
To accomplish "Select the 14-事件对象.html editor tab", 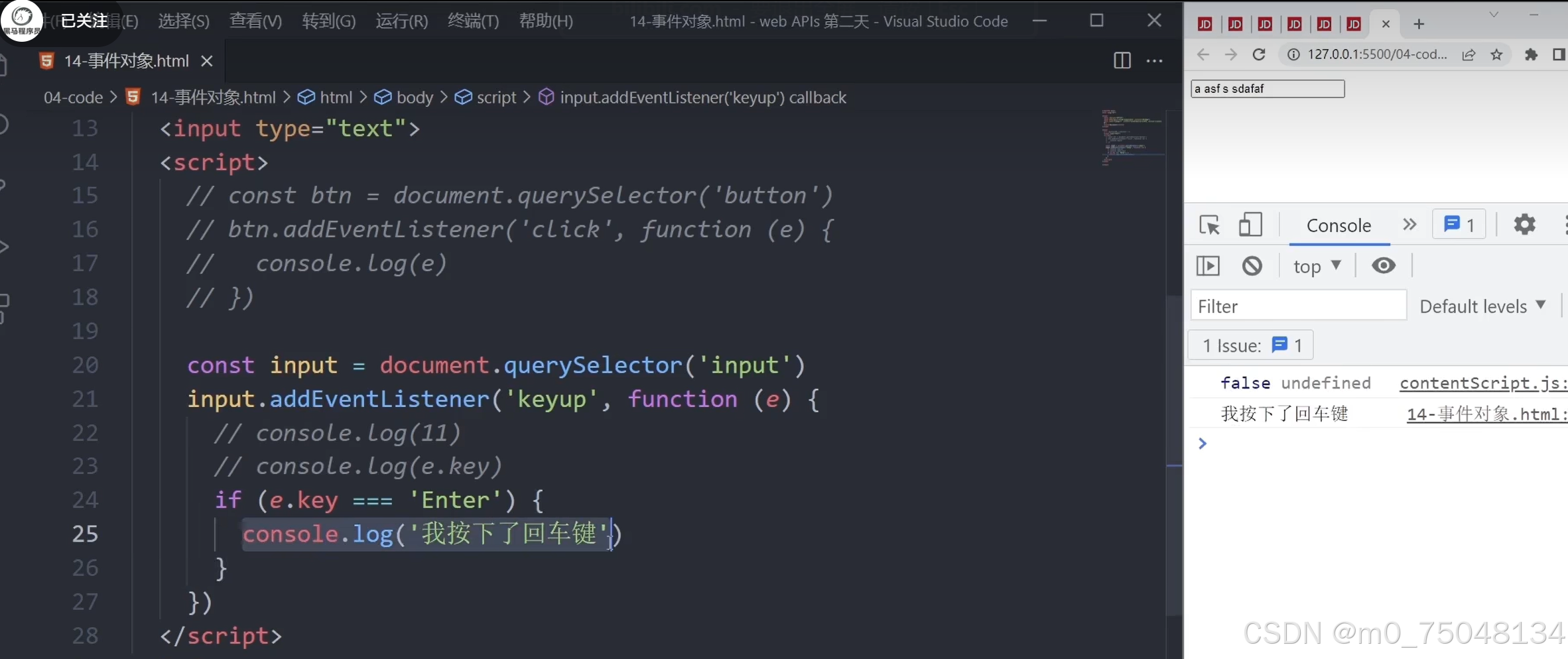I will [x=126, y=61].
